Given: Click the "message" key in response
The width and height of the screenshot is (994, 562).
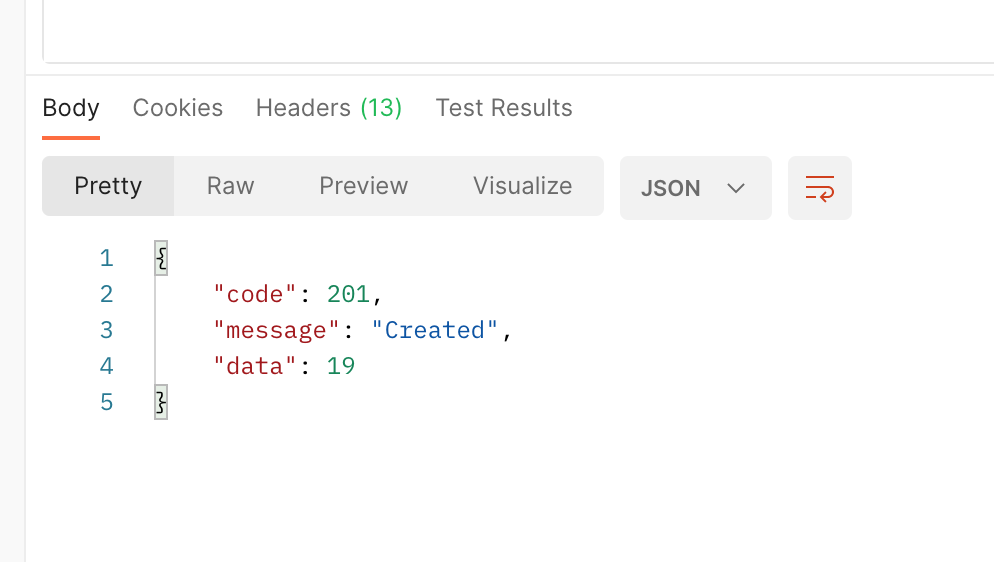Looking at the screenshot, I should [x=277, y=331].
